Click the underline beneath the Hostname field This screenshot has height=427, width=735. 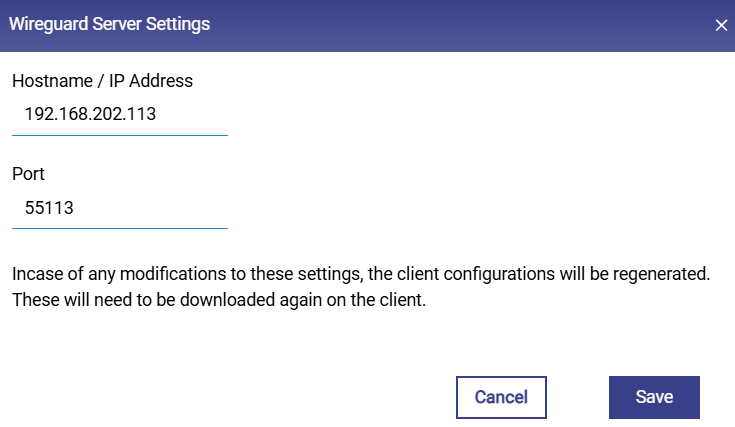(120, 134)
